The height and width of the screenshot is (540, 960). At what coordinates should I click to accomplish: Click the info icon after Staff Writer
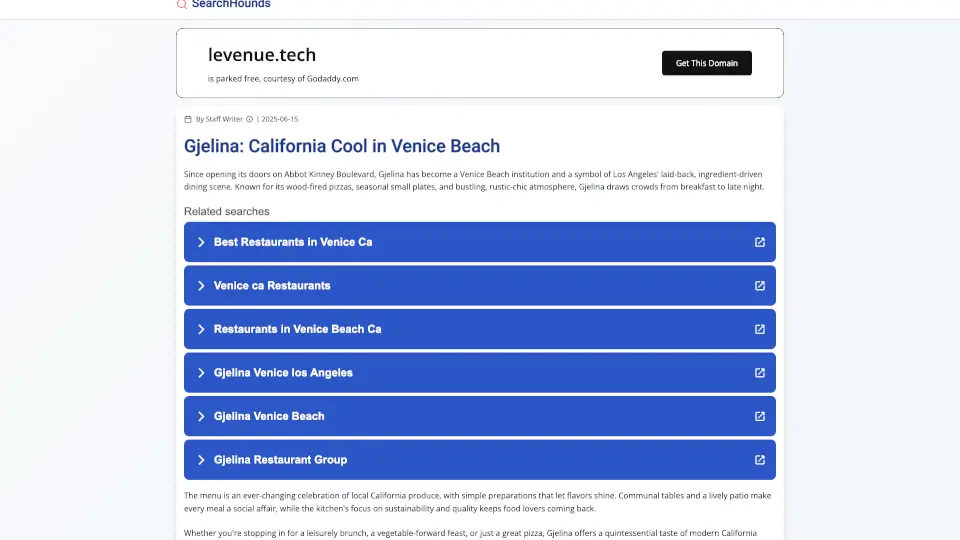(x=250, y=119)
